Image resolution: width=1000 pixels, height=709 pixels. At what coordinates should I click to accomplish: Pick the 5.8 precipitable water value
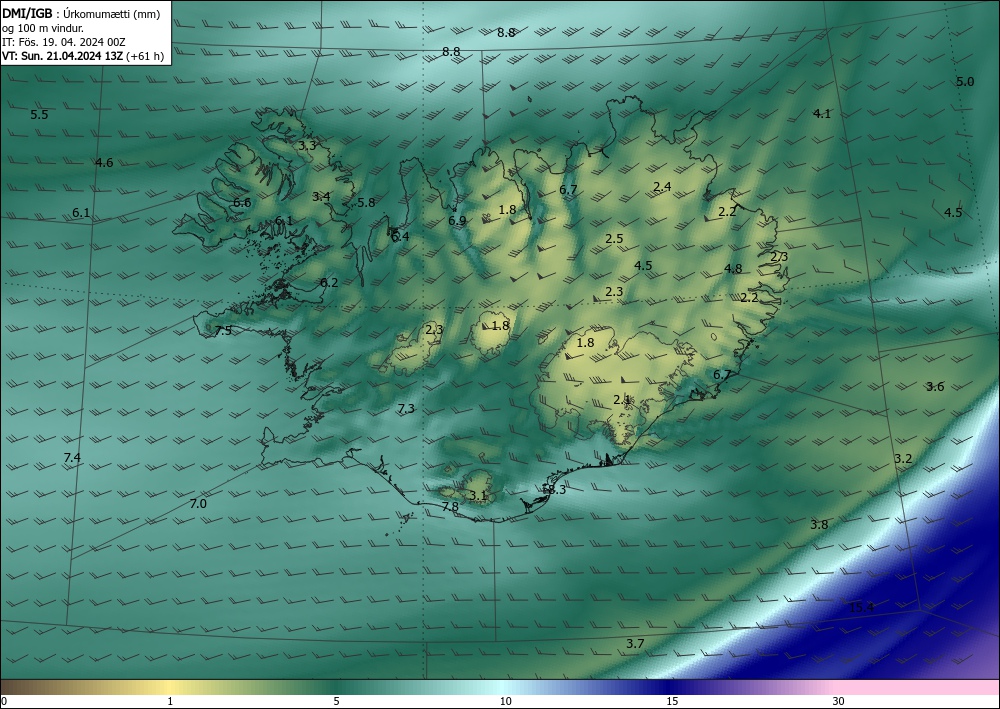pyautogui.click(x=366, y=203)
